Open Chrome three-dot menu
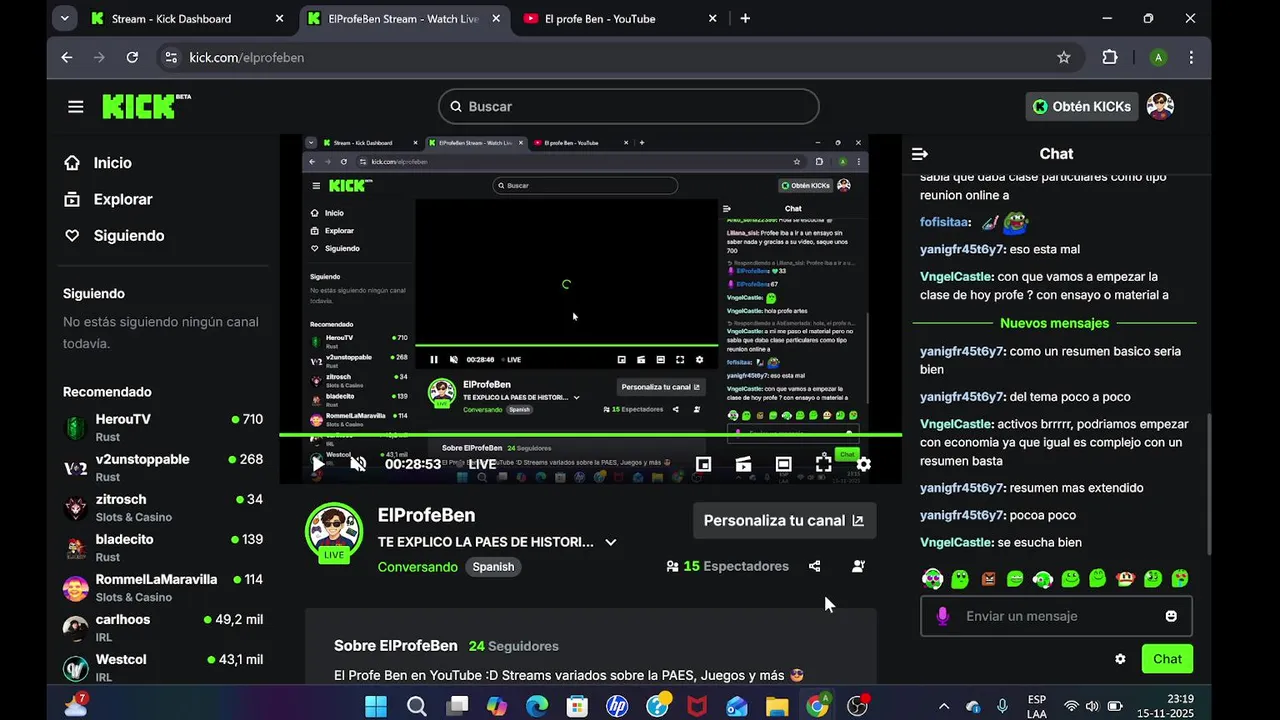 point(1191,57)
